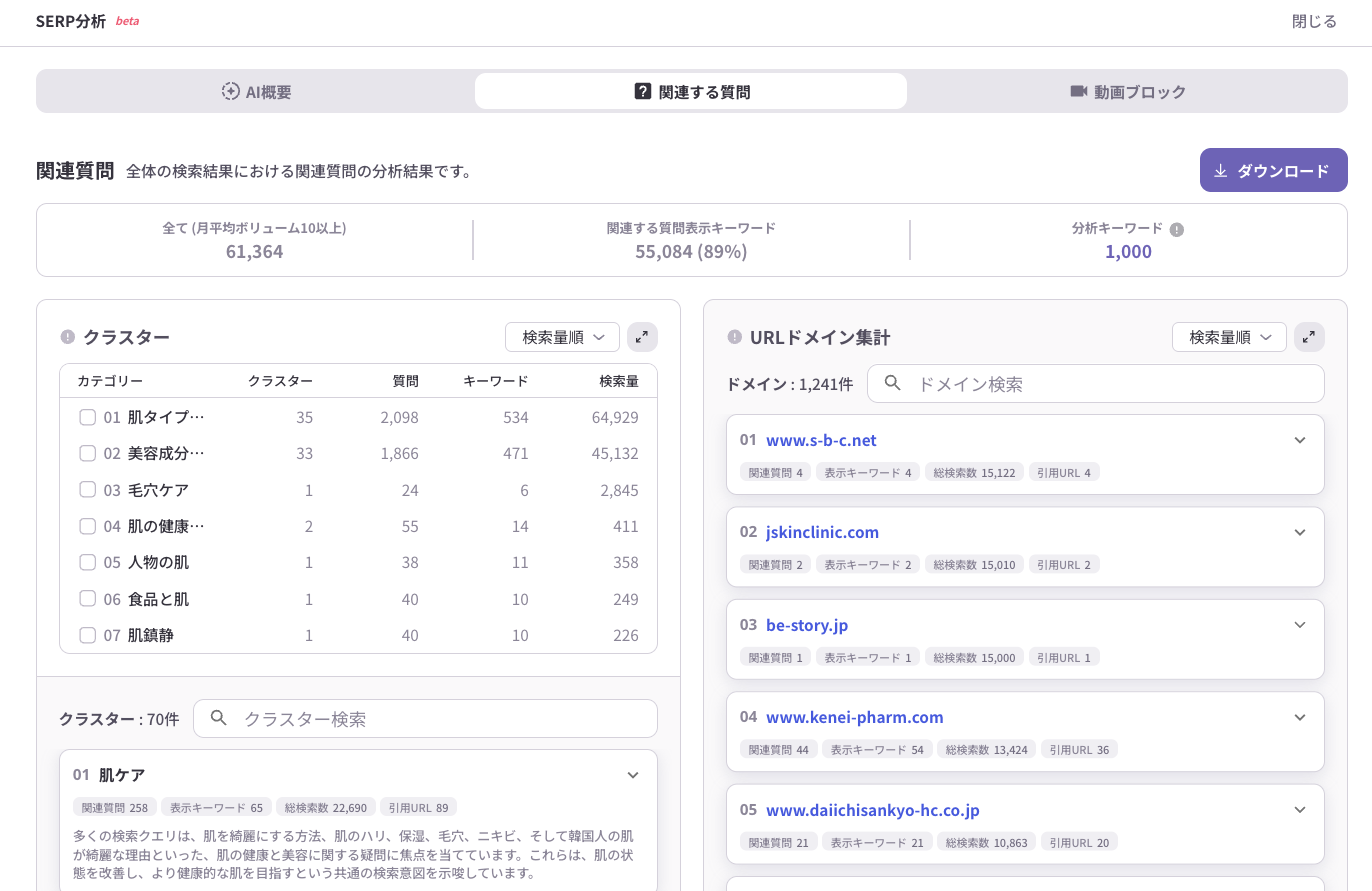Check the 04 肌の健康 category checkbox
The width and height of the screenshot is (1372, 891).
[x=87, y=526]
